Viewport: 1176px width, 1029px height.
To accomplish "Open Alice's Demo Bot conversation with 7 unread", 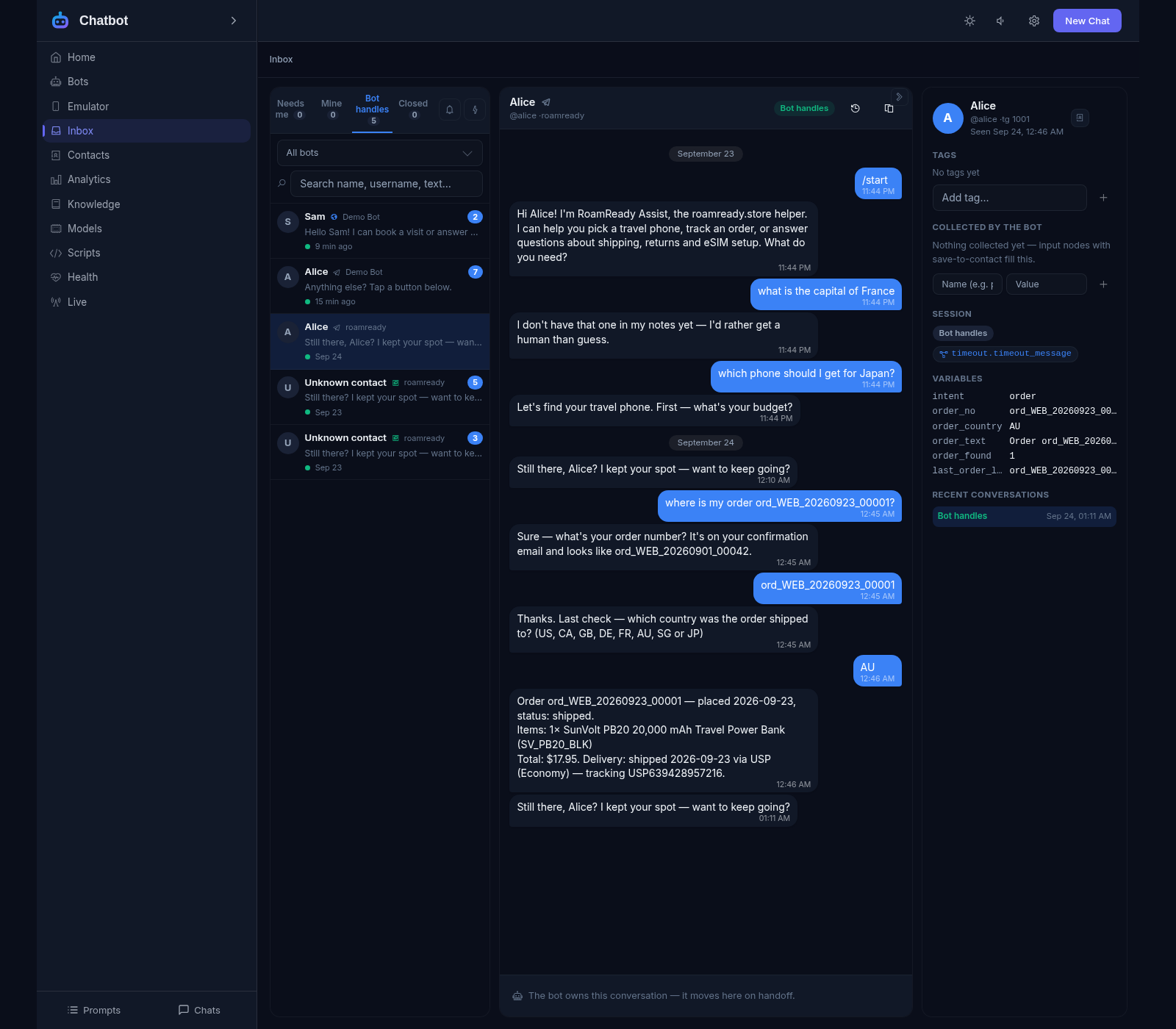I will tap(379, 286).
